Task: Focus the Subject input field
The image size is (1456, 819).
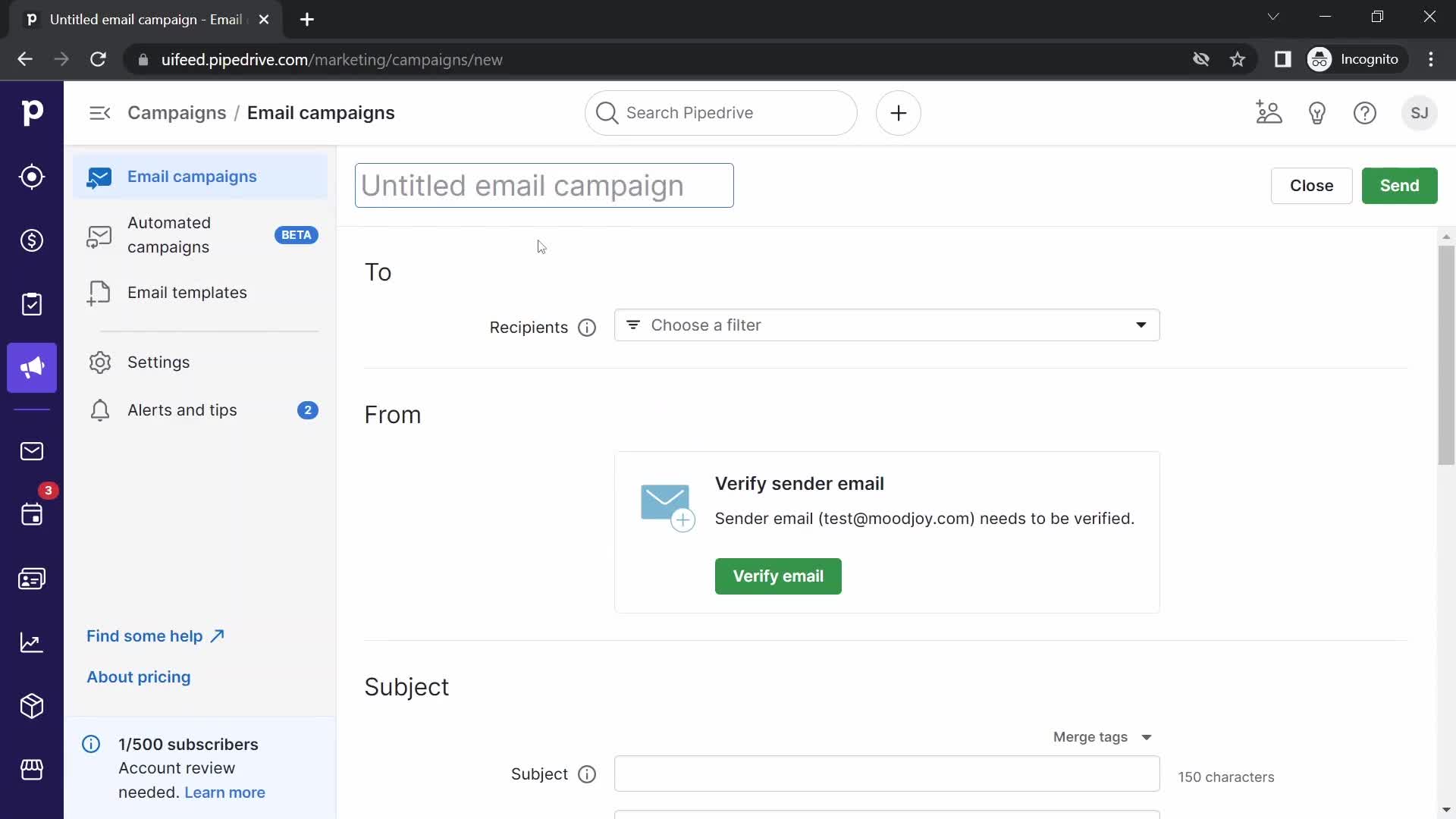Action: click(x=886, y=774)
